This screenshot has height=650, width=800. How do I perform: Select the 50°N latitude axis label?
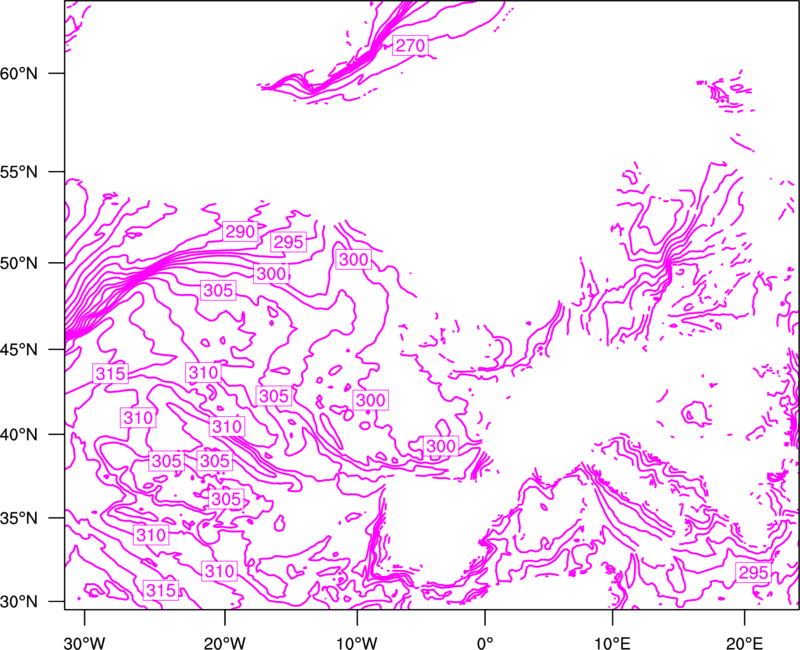[19, 263]
